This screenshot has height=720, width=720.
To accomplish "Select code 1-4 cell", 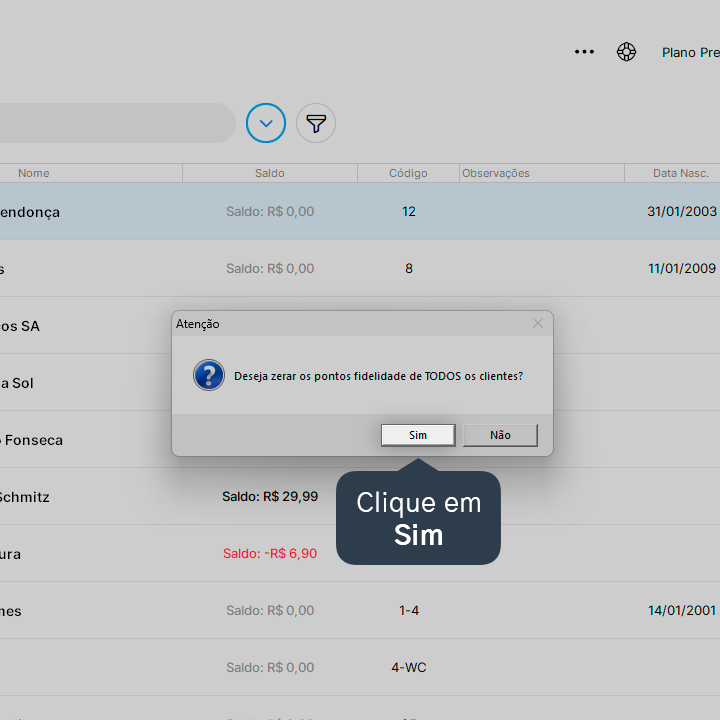I will pos(409,610).
